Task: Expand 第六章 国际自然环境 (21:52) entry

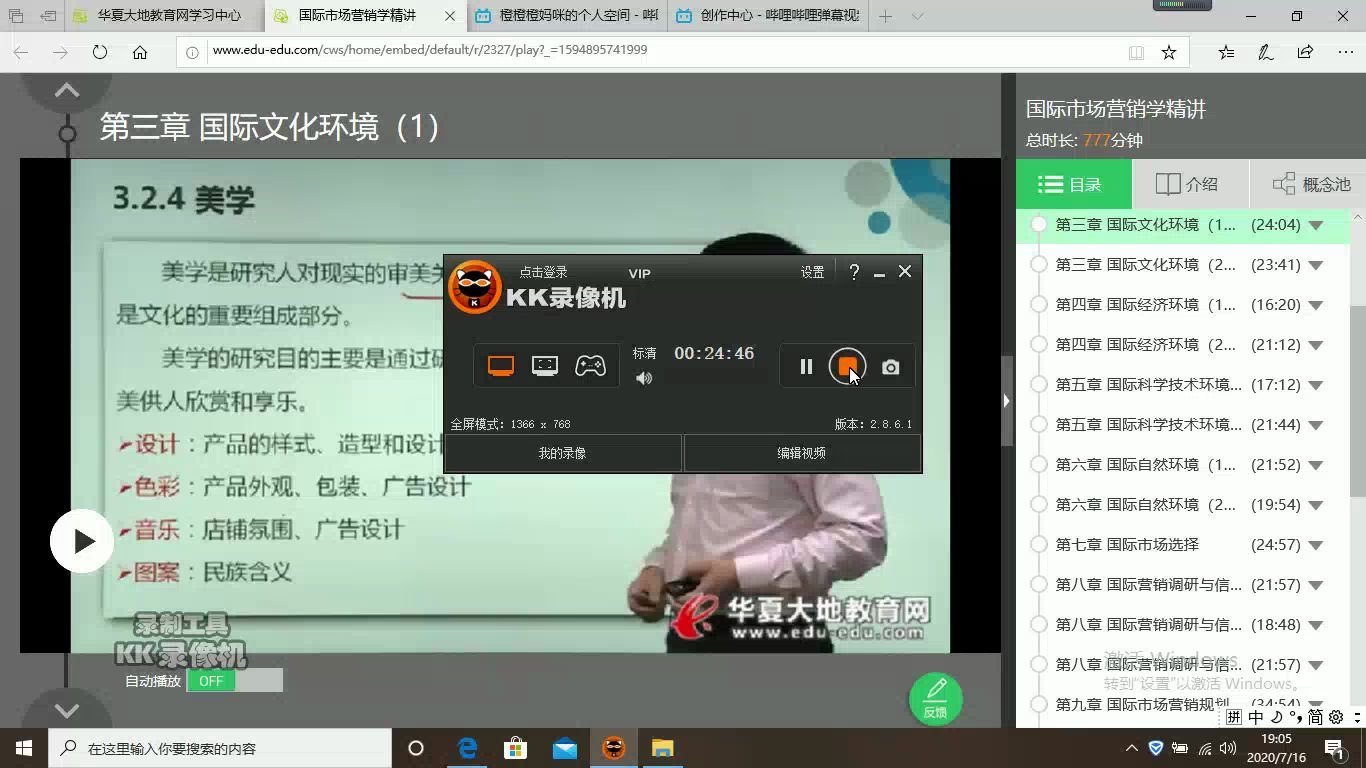Action: pyautogui.click(x=1316, y=465)
